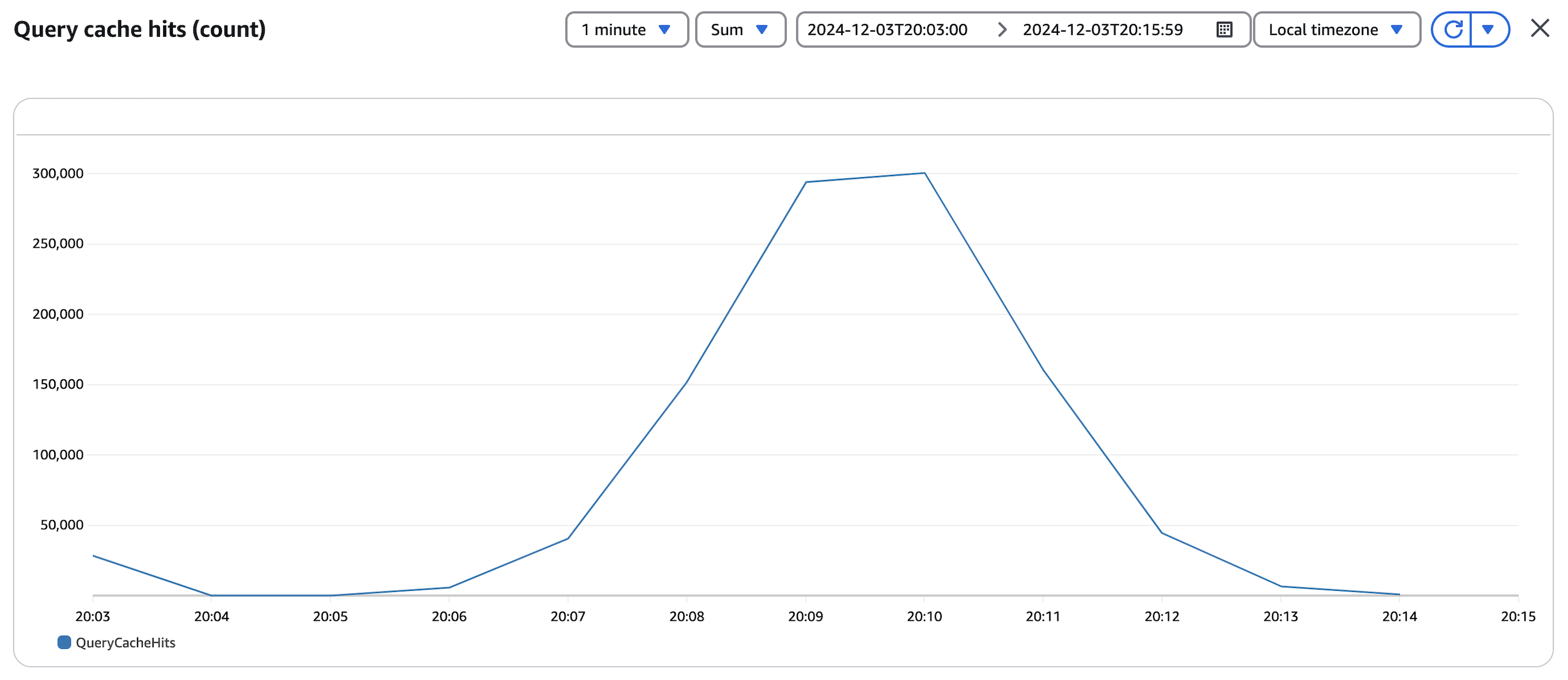This screenshot has height=680, width=1568.
Task: Click the arrow between start and end times
Action: [1002, 29]
